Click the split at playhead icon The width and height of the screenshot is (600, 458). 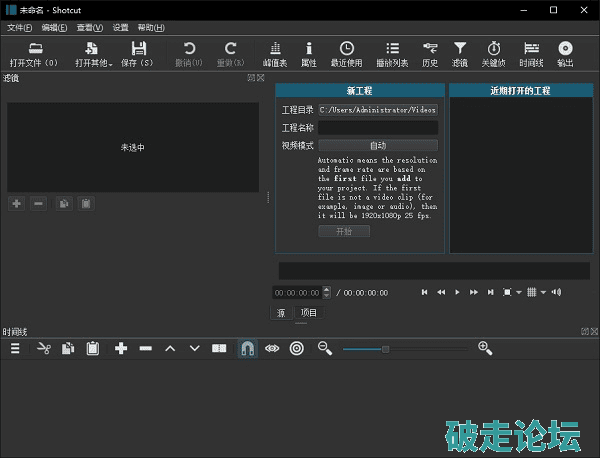pyautogui.click(x=219, y=348)
